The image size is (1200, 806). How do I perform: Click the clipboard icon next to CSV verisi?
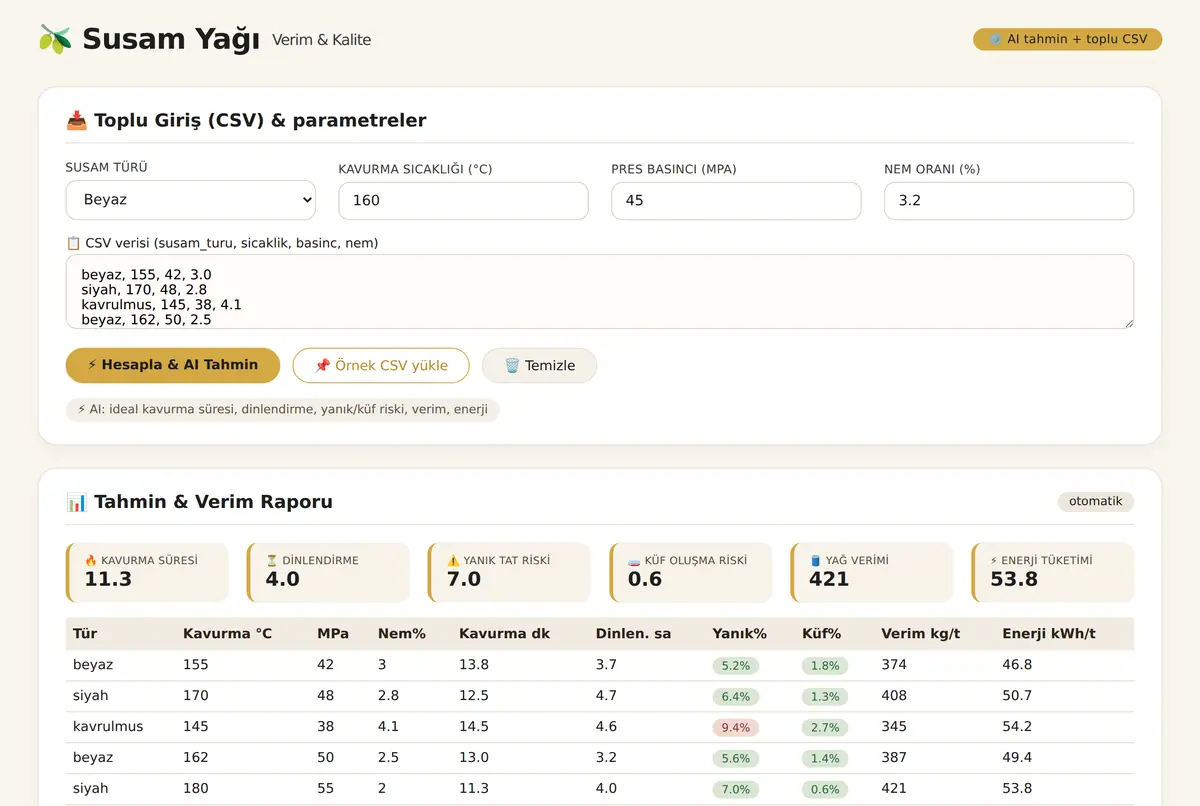coord(73,243)
